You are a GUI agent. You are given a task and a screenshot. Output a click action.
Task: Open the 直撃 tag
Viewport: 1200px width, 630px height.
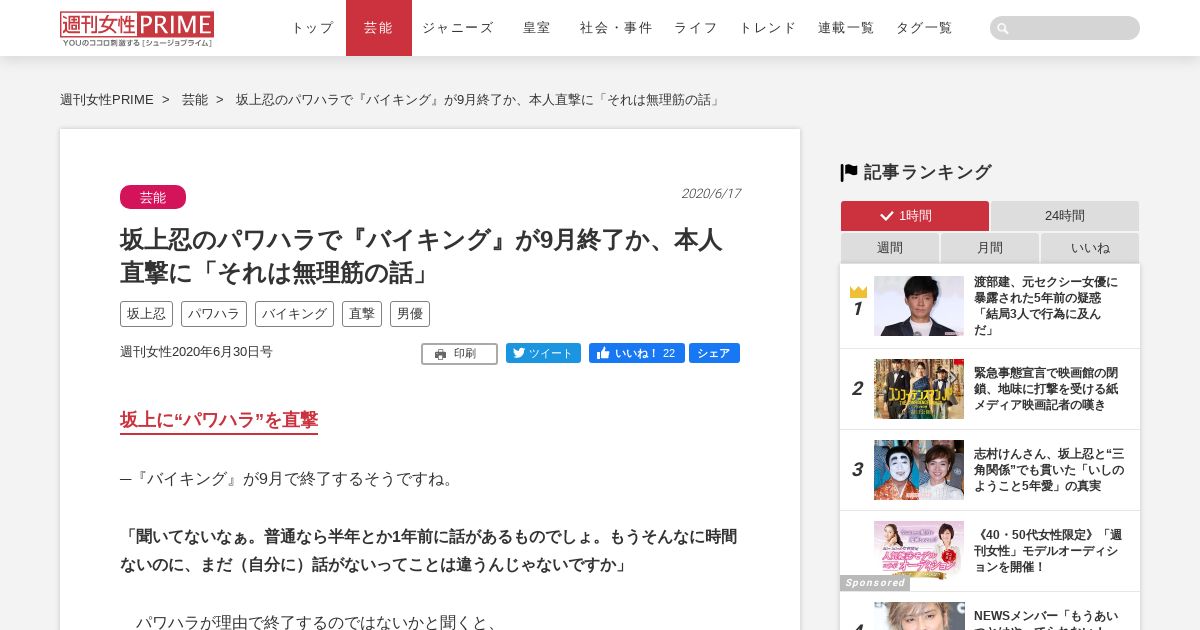tap(362, 314)
